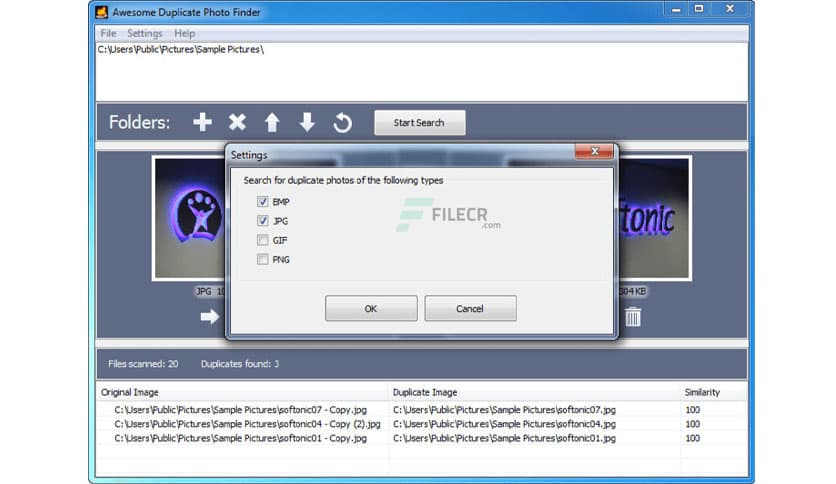Close the Awesome Duplicate Photo Finder window
The height and width of the screenshot is (484, 836).
[x=730, y=9]
